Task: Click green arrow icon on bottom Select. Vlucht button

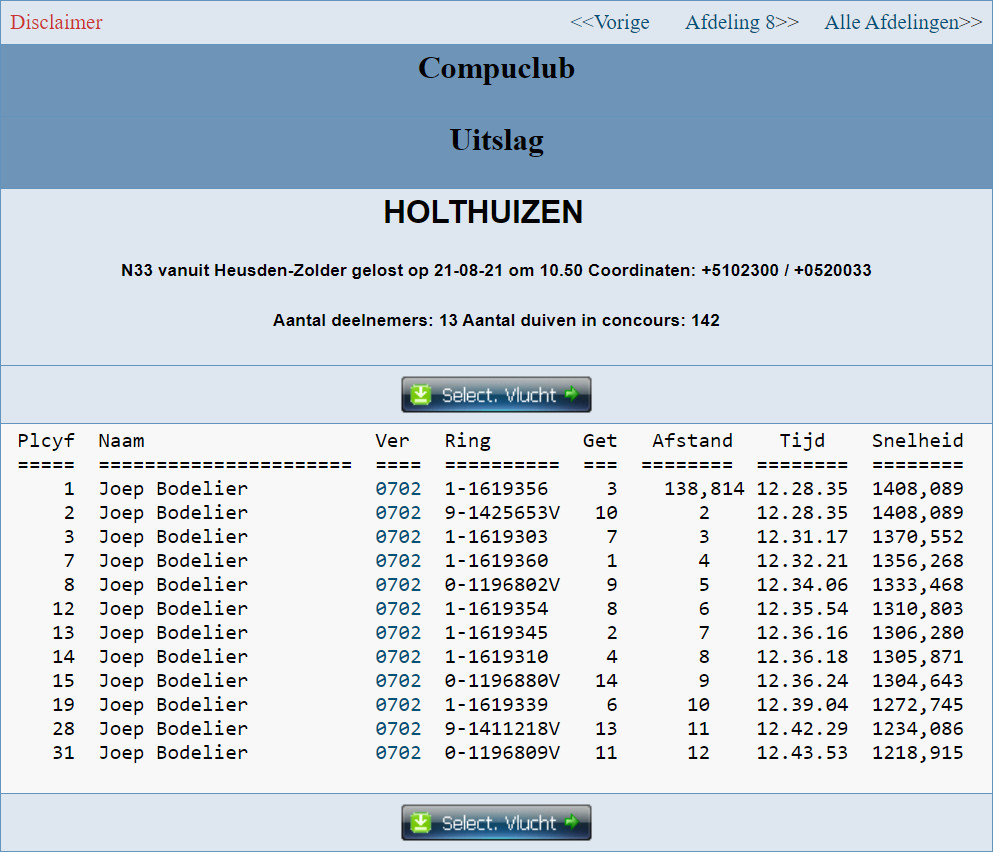Action: click(572, 822)
